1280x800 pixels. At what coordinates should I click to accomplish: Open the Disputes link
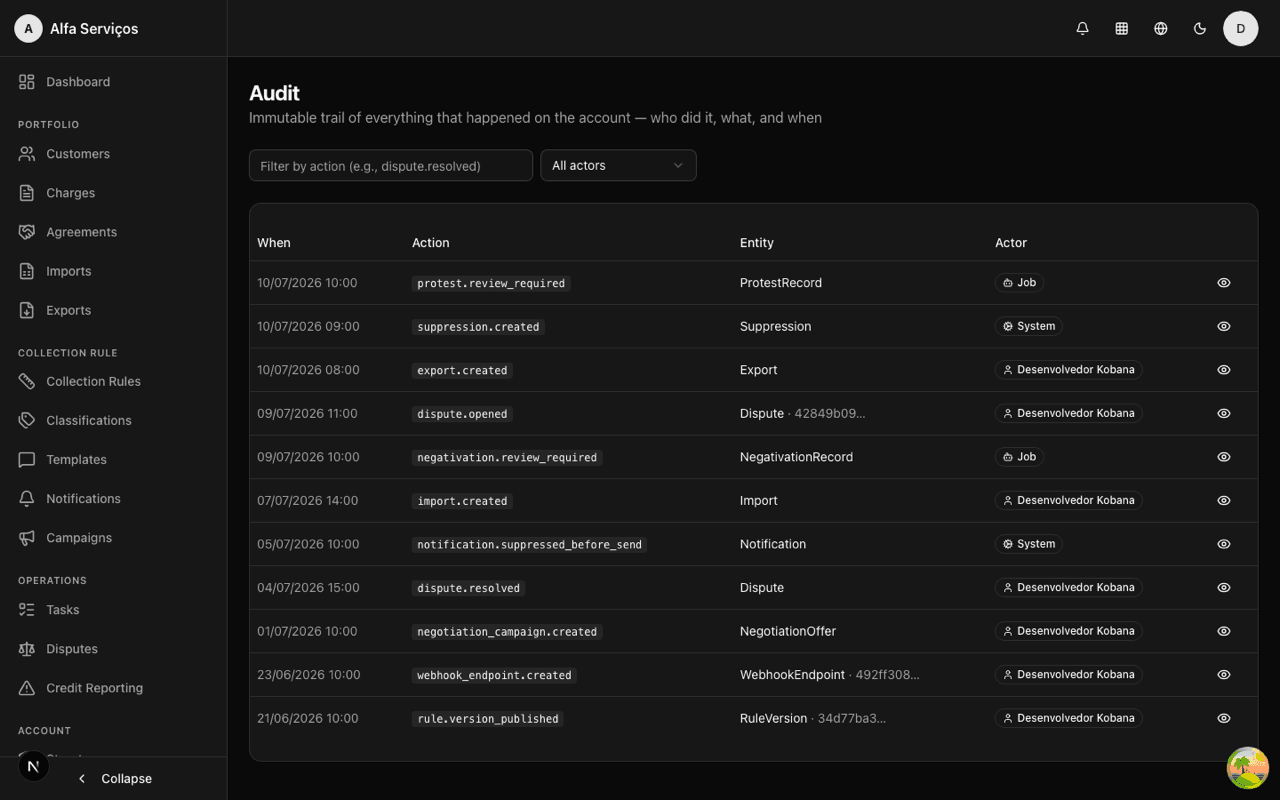click(x=113, y=649)
